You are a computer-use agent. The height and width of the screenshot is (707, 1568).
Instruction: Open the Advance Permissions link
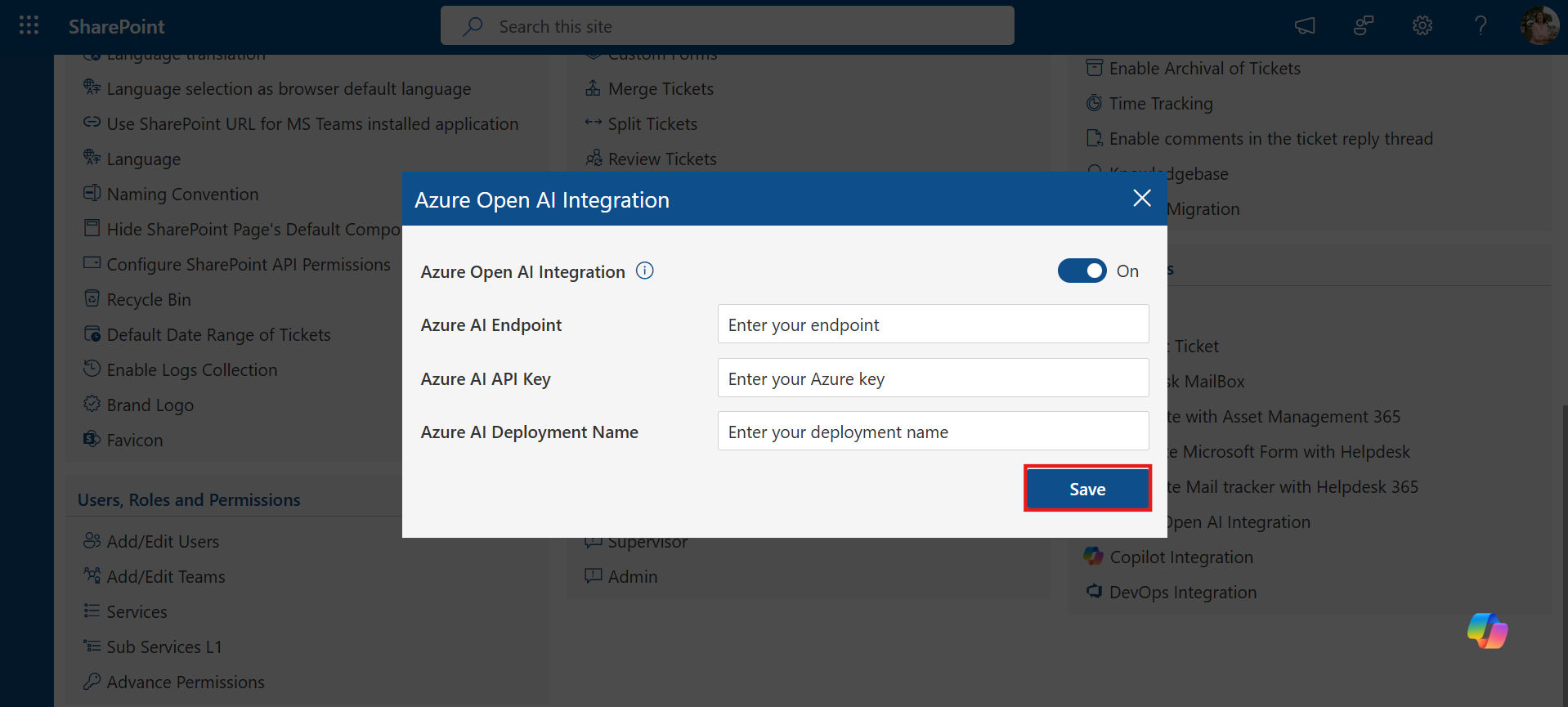186,682
